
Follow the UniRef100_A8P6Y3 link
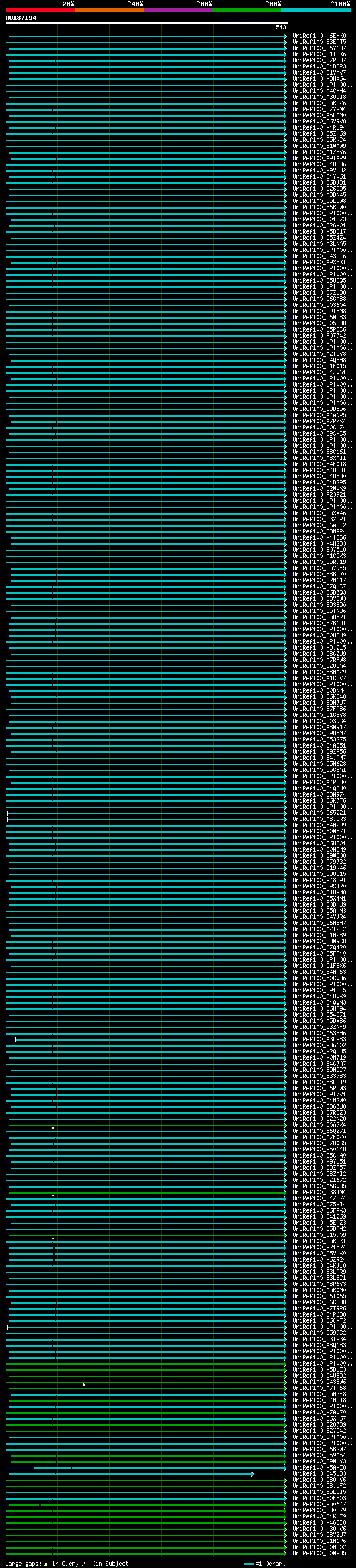319,1284
